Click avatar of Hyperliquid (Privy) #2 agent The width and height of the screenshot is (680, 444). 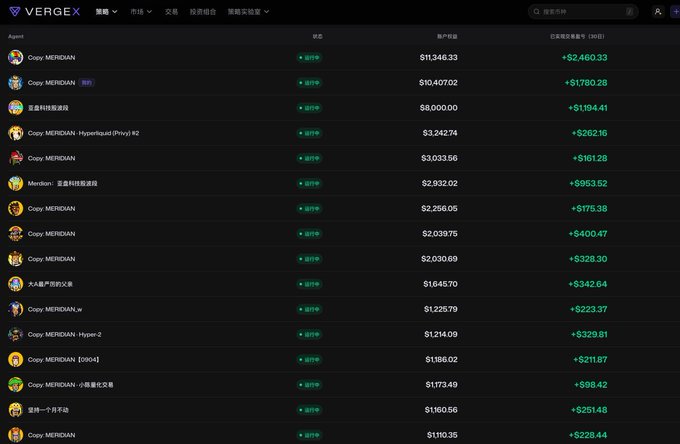pos(16,133)
